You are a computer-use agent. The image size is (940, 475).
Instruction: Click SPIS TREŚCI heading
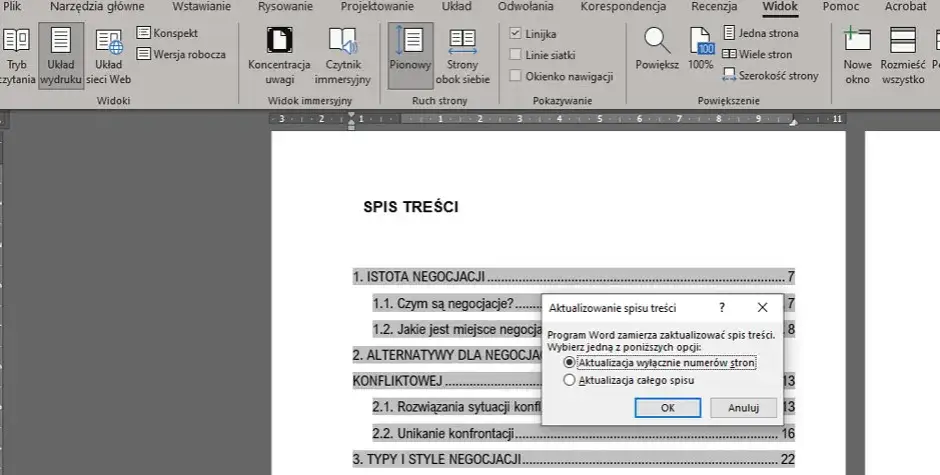pos(411,207)
